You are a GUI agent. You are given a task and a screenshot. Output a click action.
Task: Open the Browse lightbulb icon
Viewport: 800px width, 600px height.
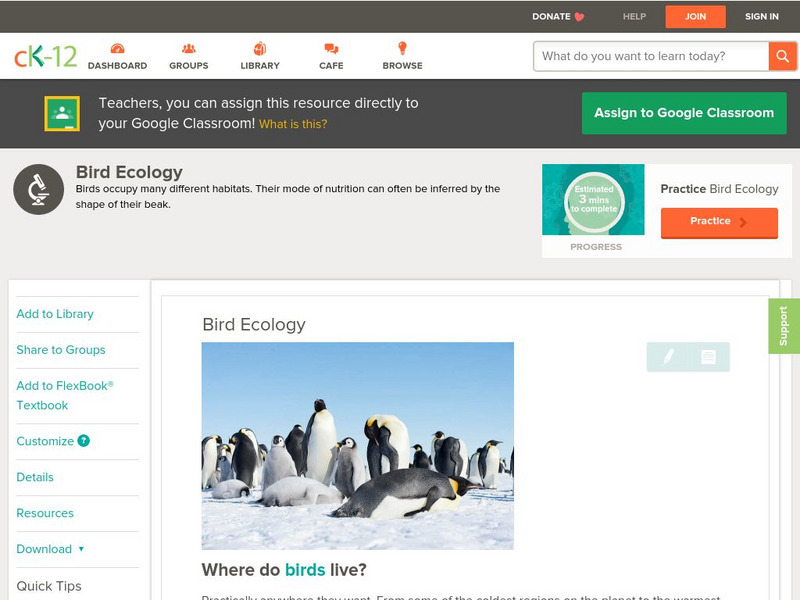pyautogui.click(x=403, y=48)
